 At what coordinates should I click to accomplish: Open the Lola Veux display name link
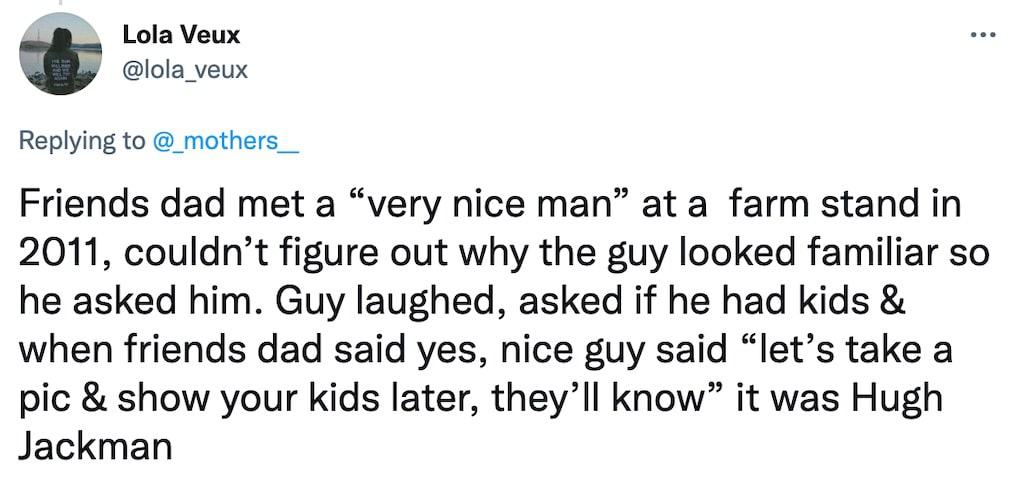181,35
